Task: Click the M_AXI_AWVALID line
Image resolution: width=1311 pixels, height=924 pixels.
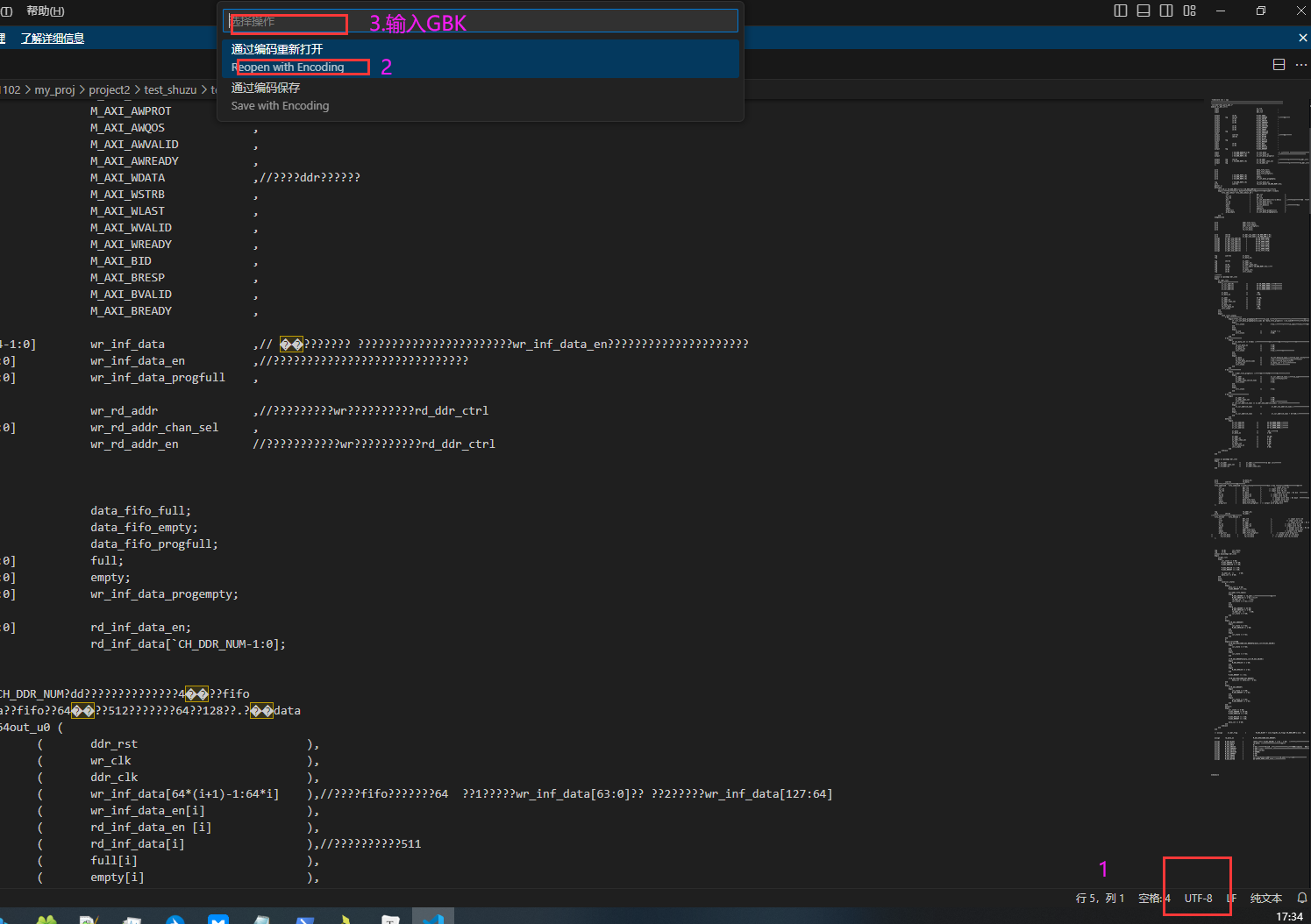Action: (134, 145)
